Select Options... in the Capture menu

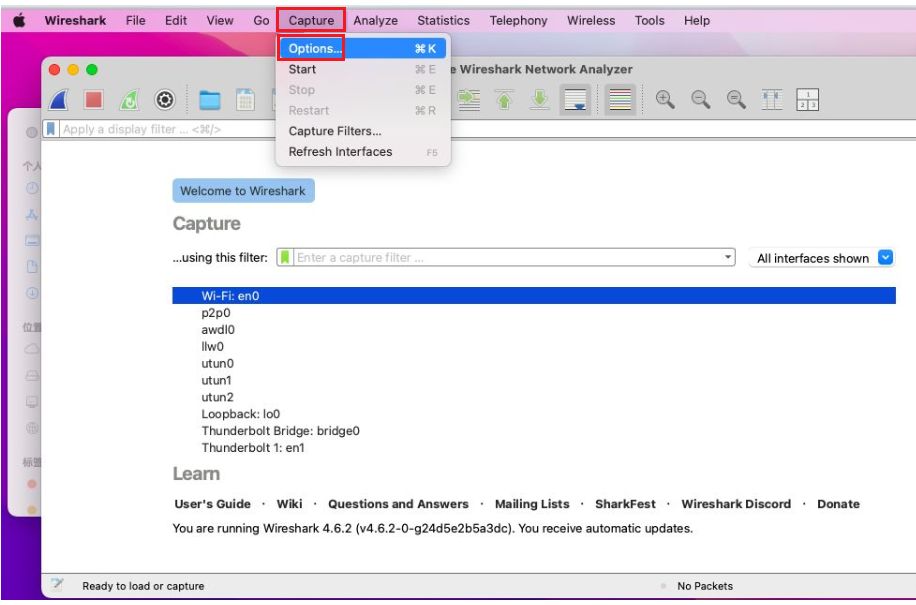coord(314,48)
